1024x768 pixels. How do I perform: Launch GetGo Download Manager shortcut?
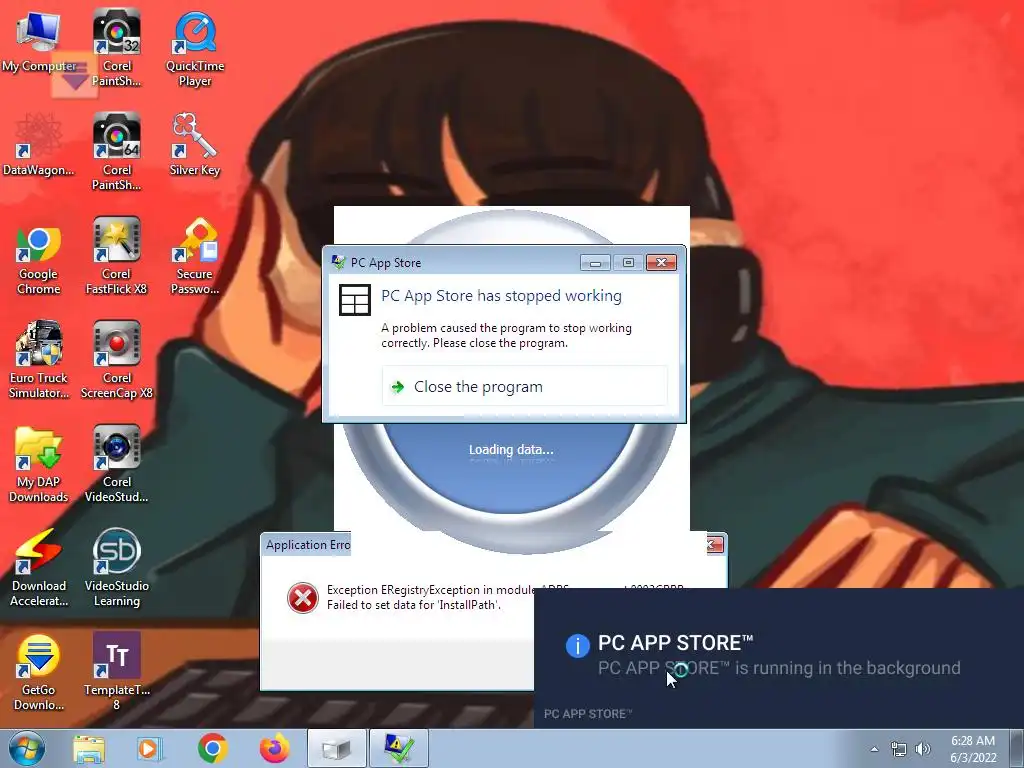point(39,672)
